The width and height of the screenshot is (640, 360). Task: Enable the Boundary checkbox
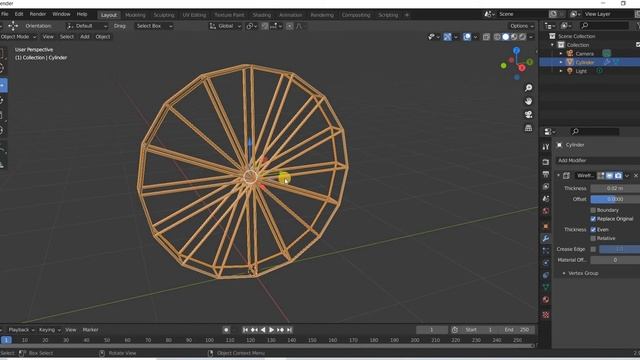click(593, 210)
